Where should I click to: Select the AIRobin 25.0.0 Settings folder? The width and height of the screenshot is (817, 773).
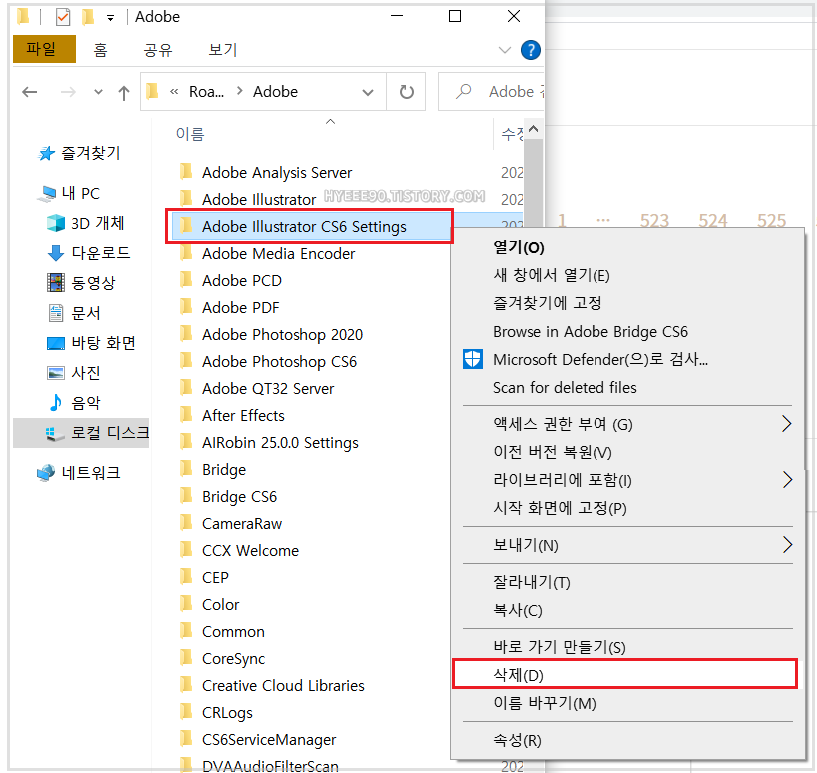pos(280,442)
